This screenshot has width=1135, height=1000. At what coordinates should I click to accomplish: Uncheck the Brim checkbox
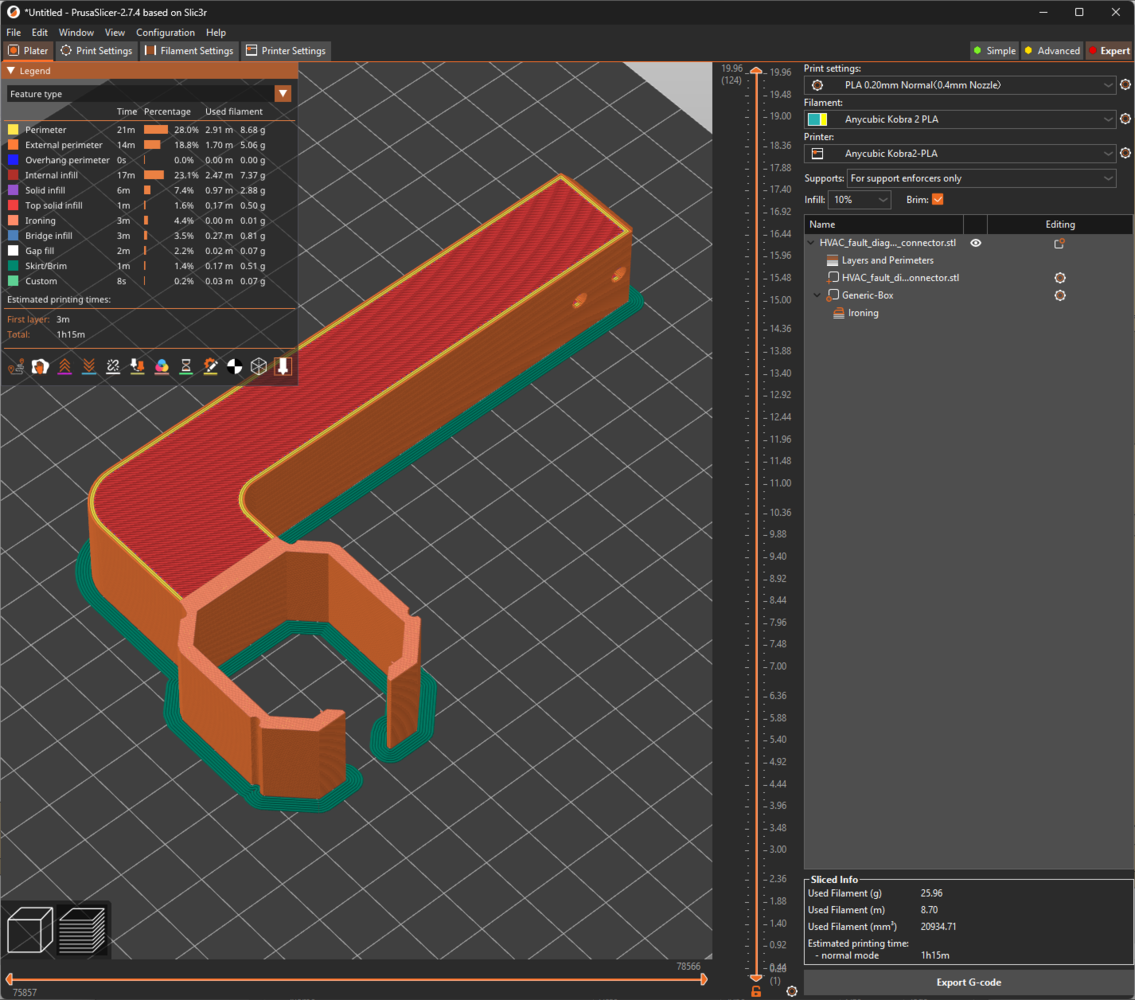[x=937, y=200]
